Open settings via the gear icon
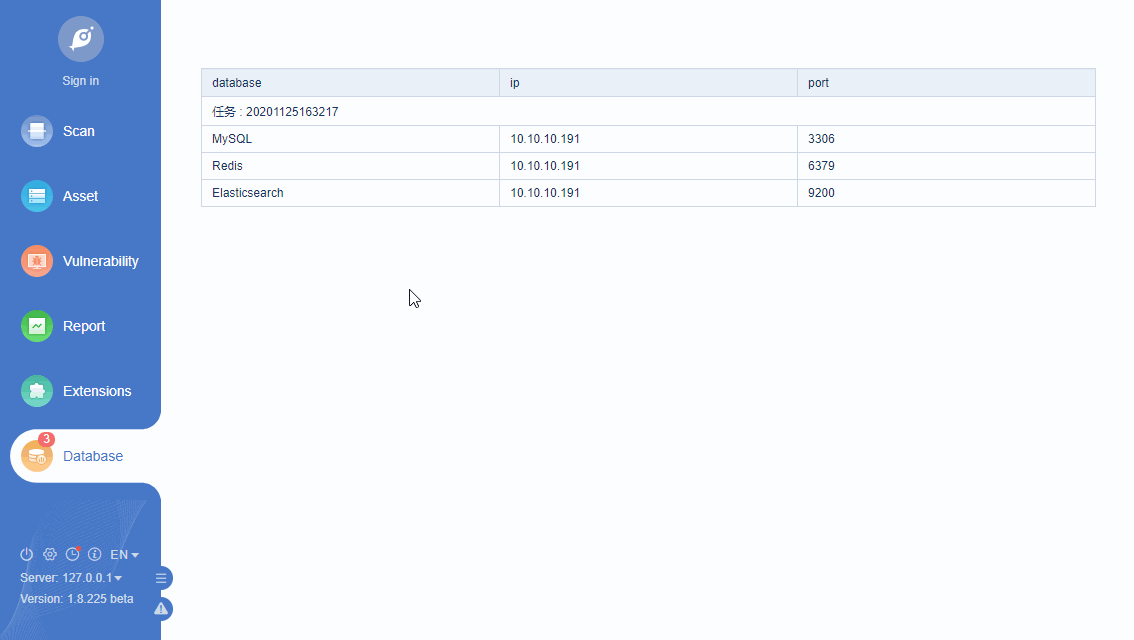 [x=50, y=555]
